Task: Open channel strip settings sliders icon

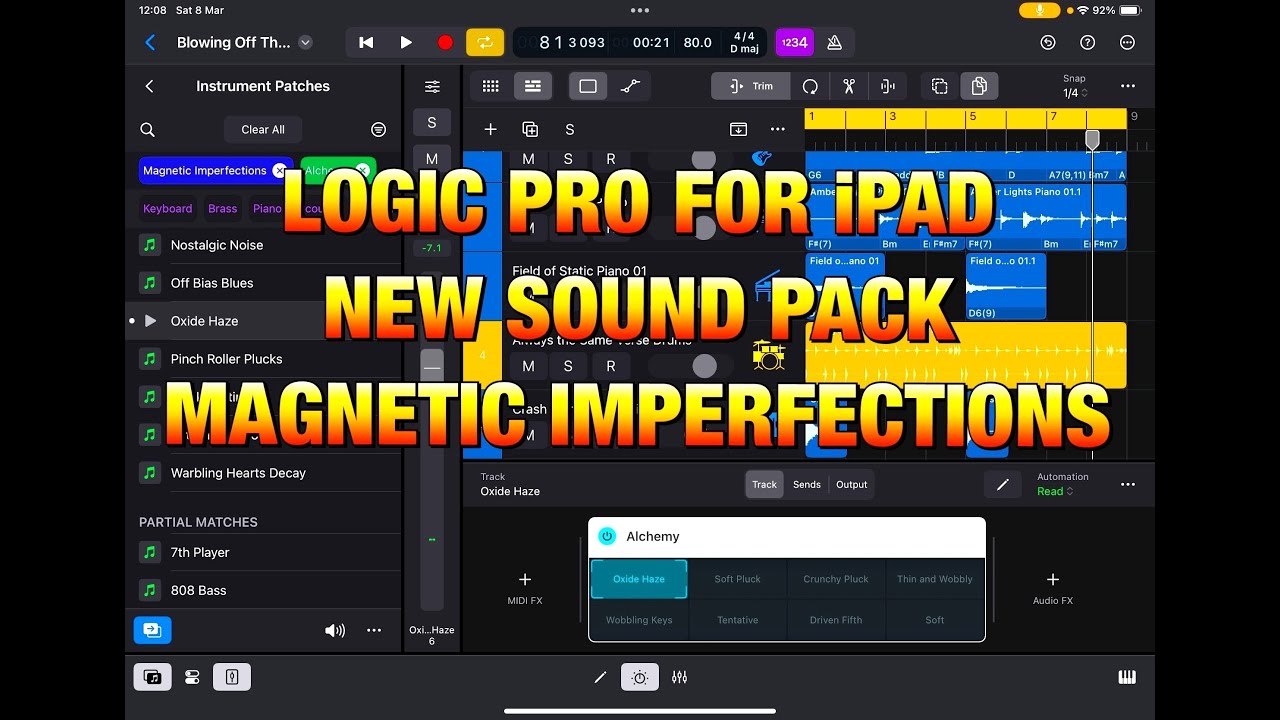Action: 432,87
